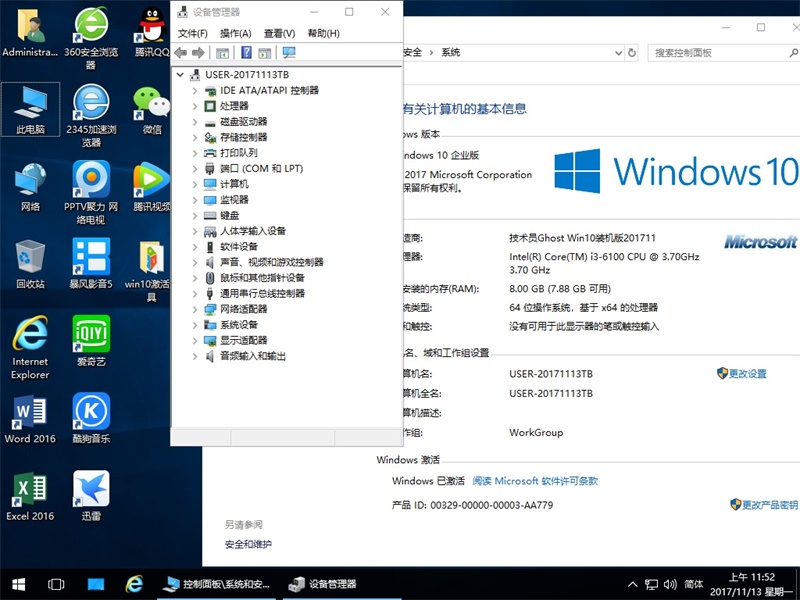This screenshot has width=800, height=600.
Task: Click 阅读 Microsoft 软件许可条款 link
Action: pyautogui.click(x=535, y=481)
